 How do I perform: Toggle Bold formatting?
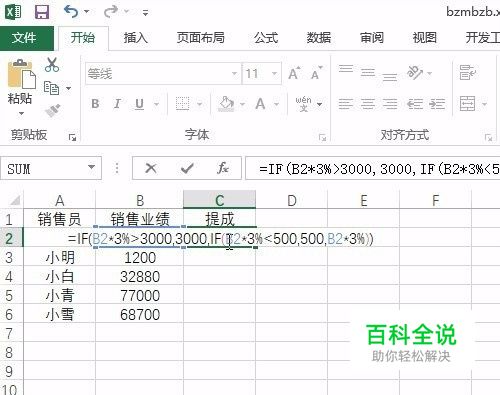coord(95,104)
